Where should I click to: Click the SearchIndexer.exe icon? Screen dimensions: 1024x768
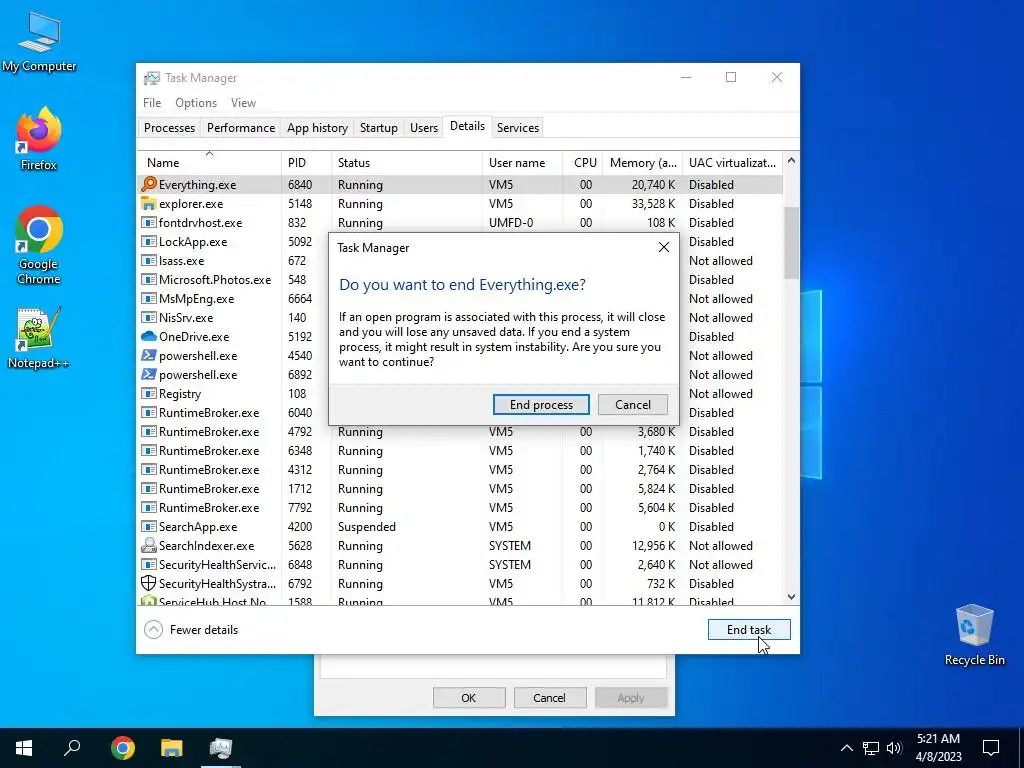click(x=149, y=546)
